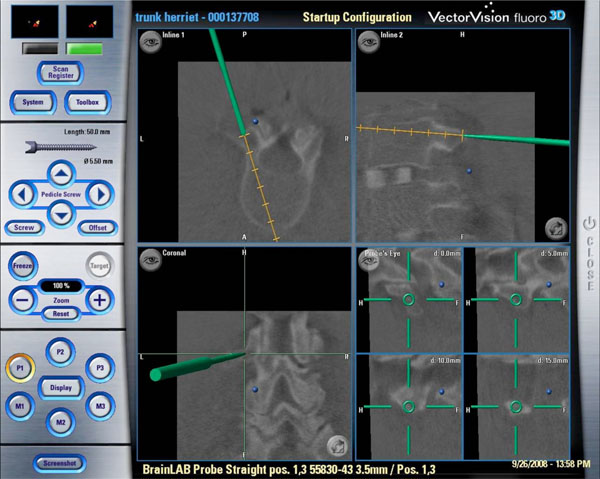The image size is (600, 479).
Task: Select the Offset button
Action: point(98,228)
